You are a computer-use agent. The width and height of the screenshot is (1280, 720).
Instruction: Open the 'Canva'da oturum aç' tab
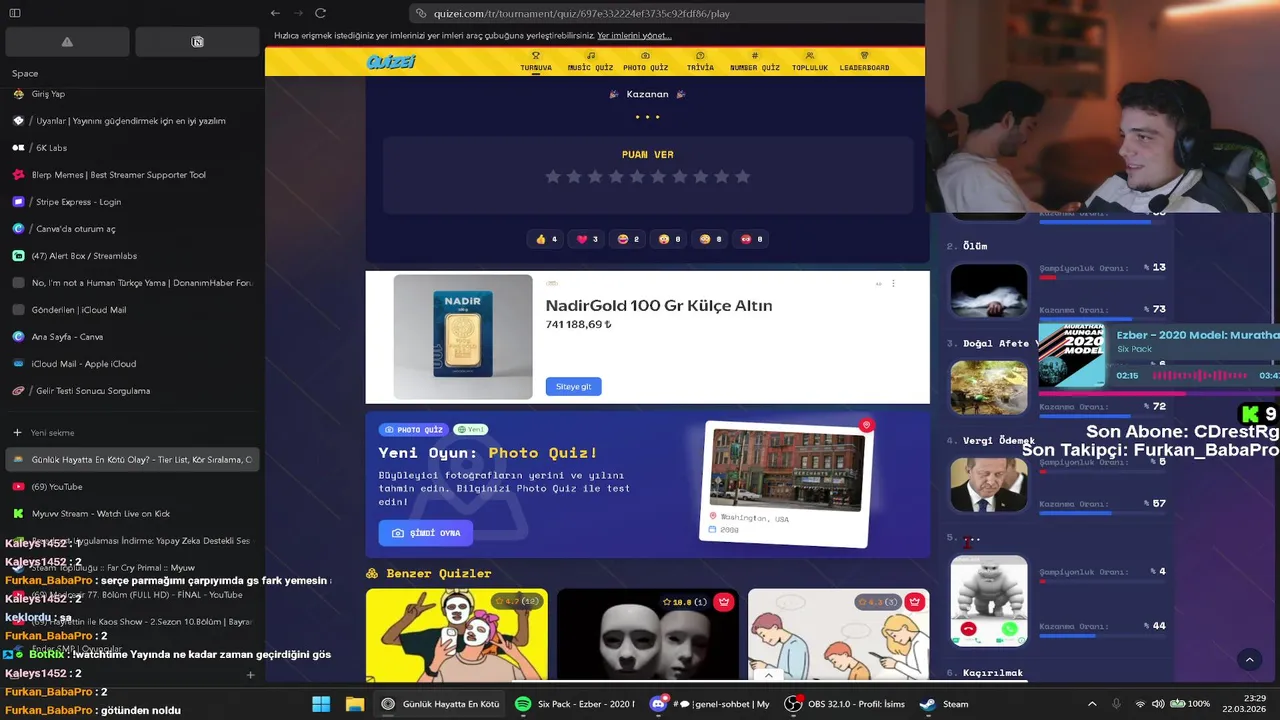(132, 229)
